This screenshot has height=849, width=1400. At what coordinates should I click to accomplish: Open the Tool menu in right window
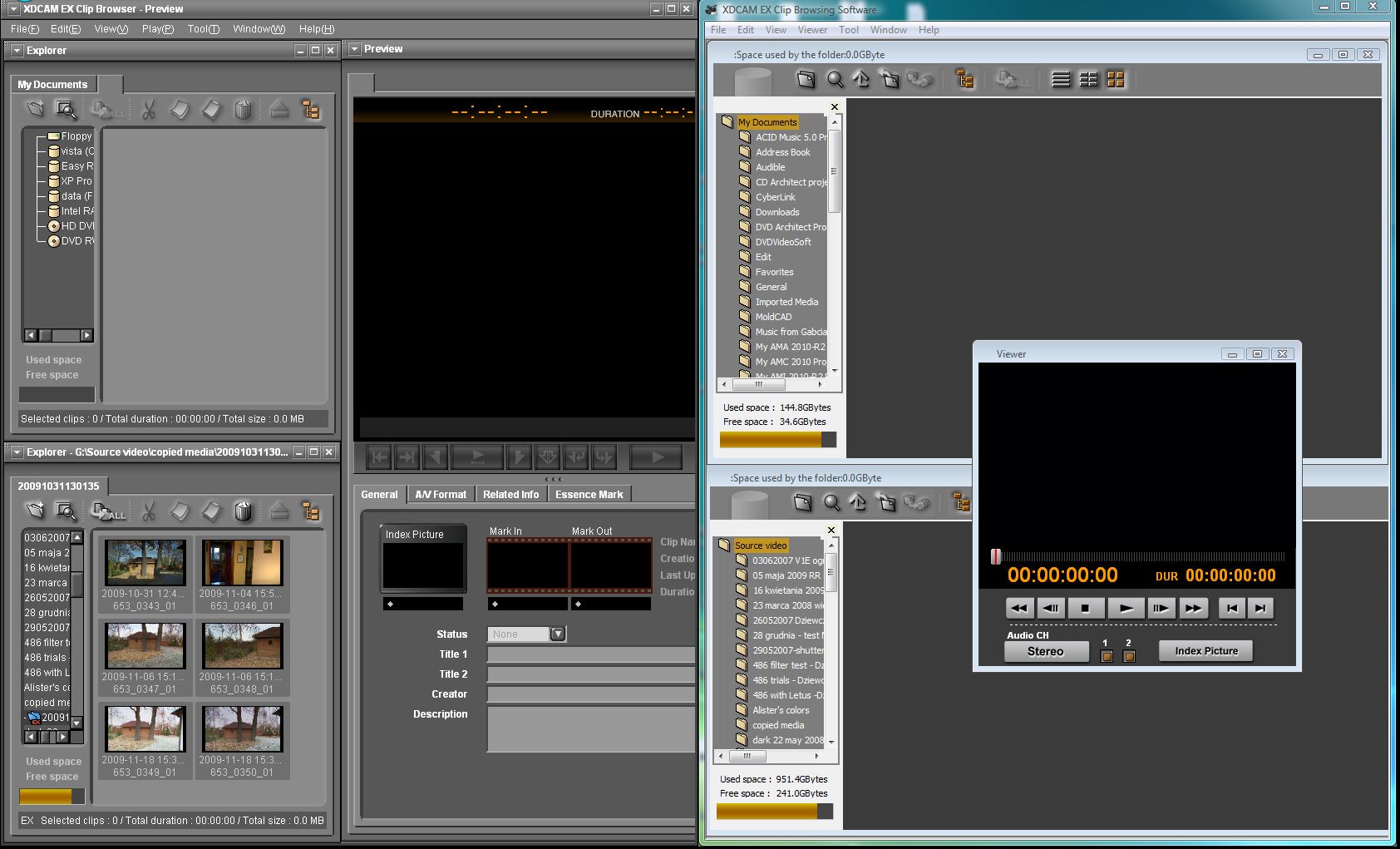pos(848,30)
